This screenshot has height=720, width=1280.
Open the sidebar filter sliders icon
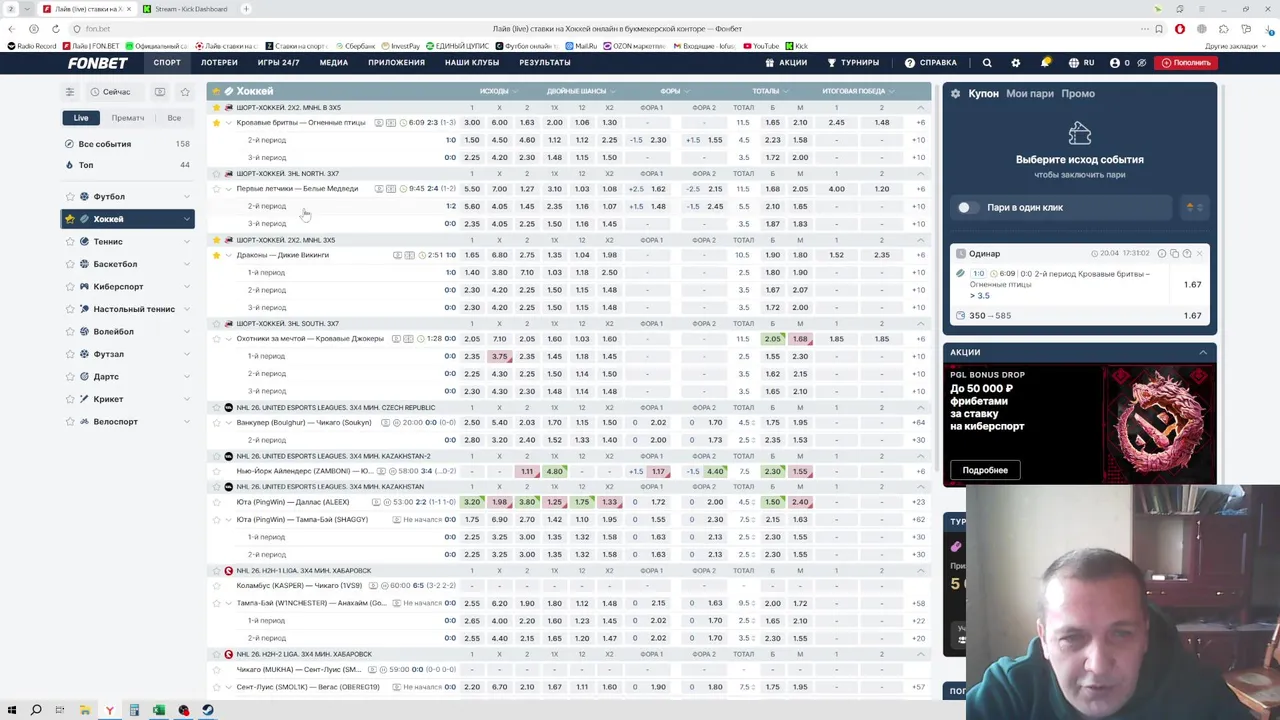[x=70, y=92]
